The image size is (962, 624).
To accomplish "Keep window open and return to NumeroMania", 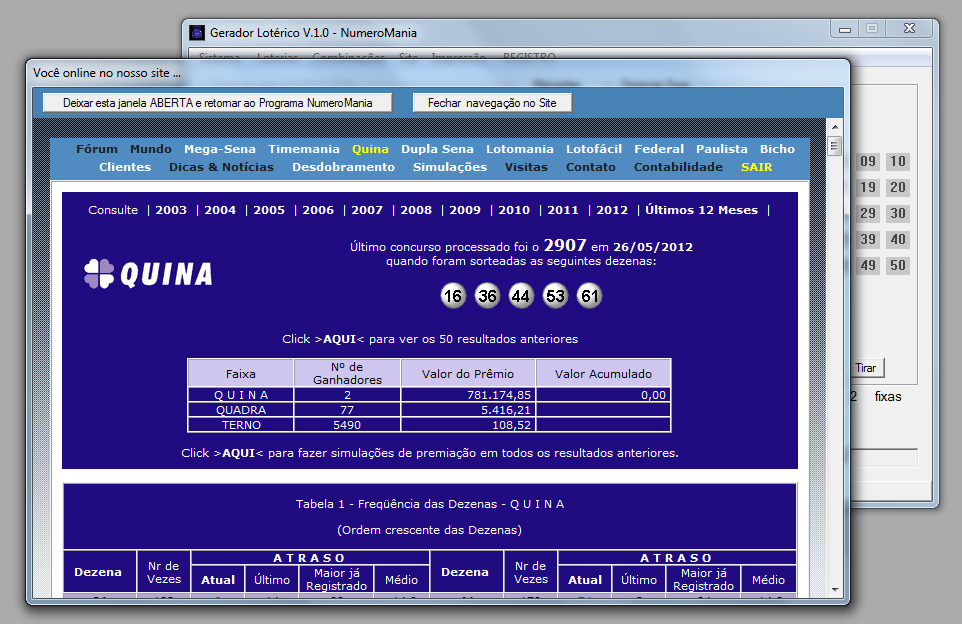I will coord(217,102).
